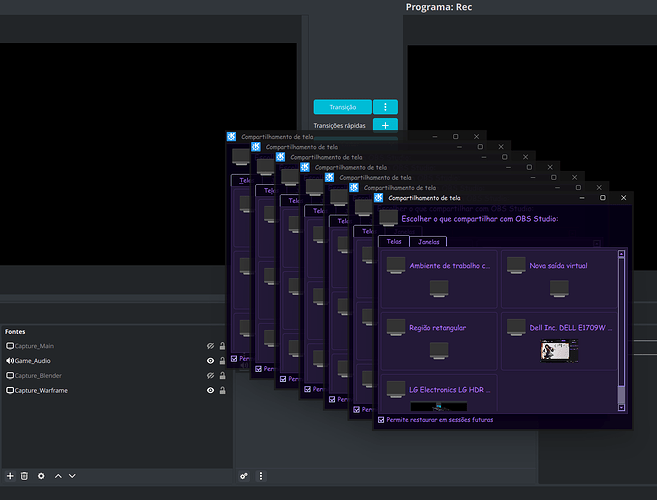Select 'Dell Inc. DELL E1709W' screen option
The image size is (657, 500).
(x=559, y=341)
